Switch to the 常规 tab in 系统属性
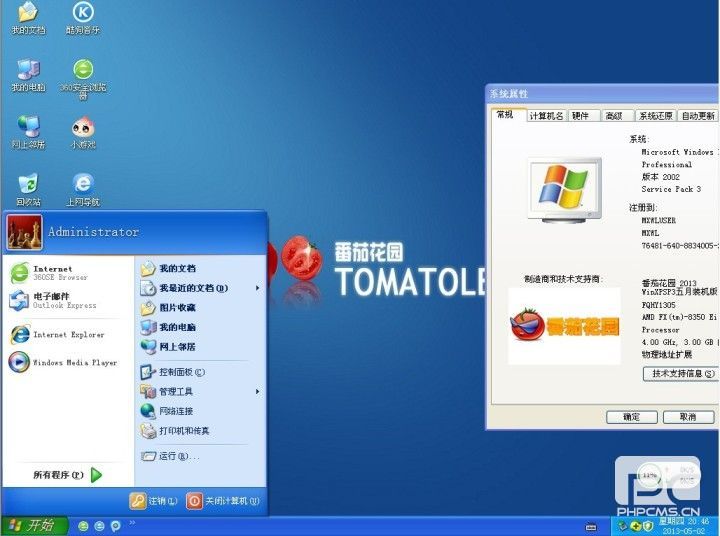Image resolution: width=720 pixels, height=536 pixels. 507,115
